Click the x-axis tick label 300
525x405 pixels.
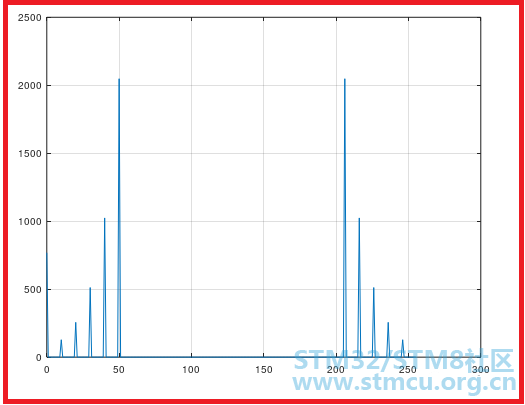click(480, 370)
